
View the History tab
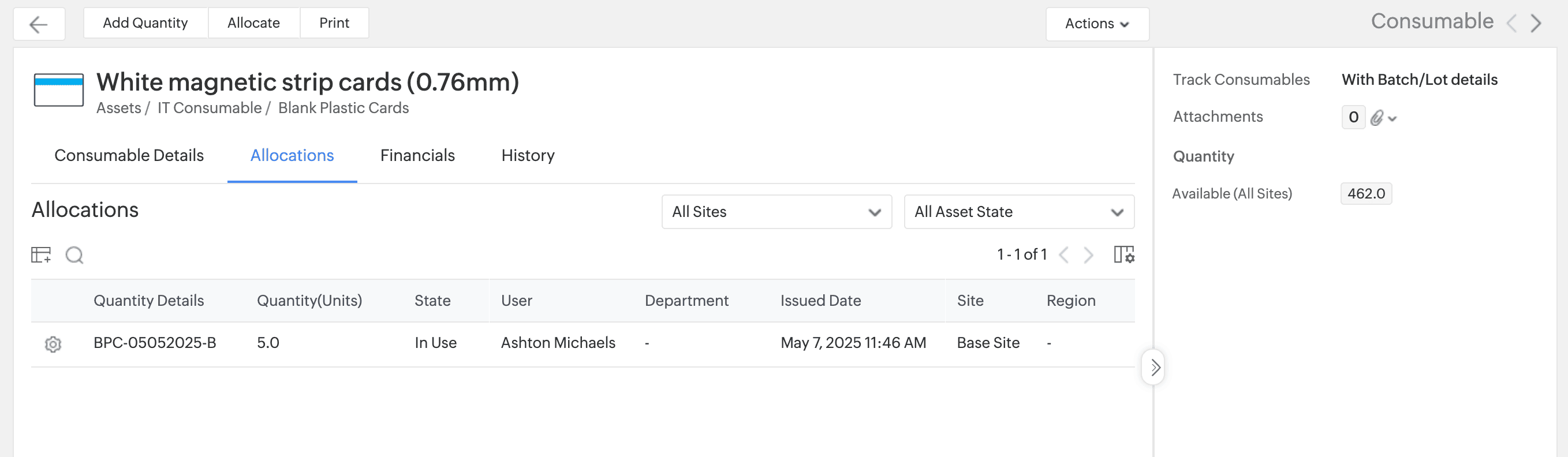click(527, 156)
